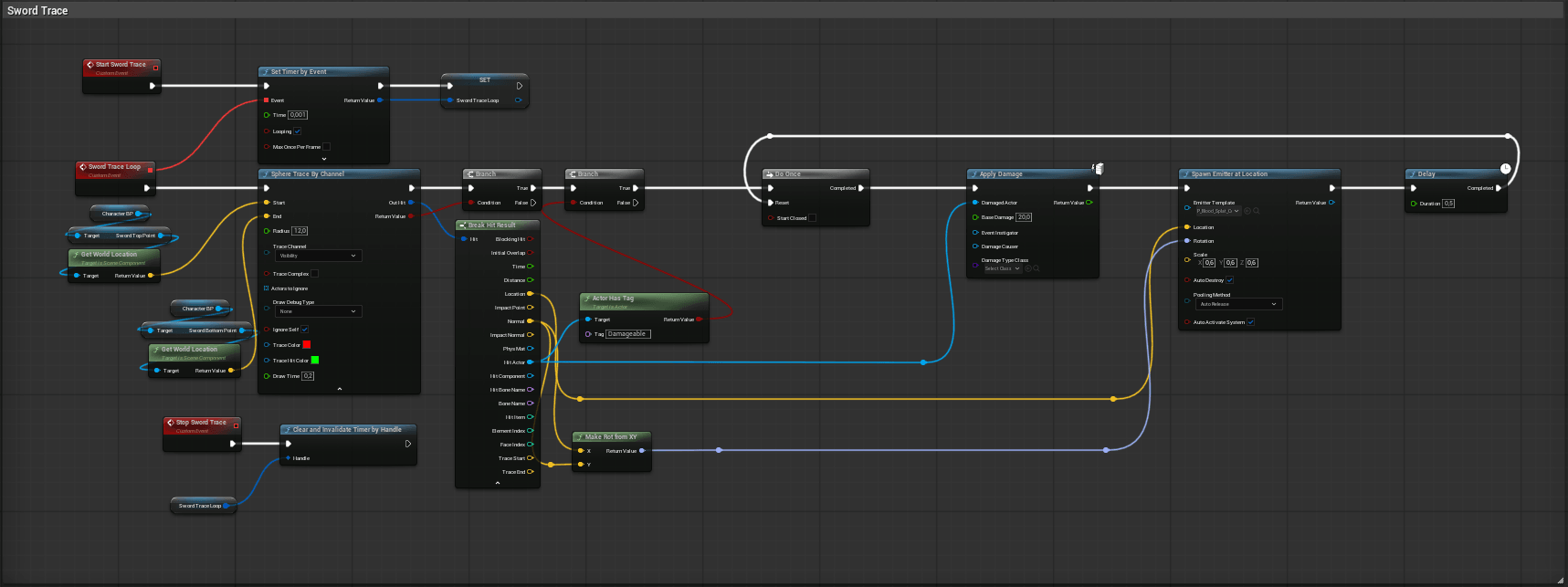Click the SET node output exec pin
Image resolution: width=1568 pixels, height=587 pixels.
(x=520, y=86)
